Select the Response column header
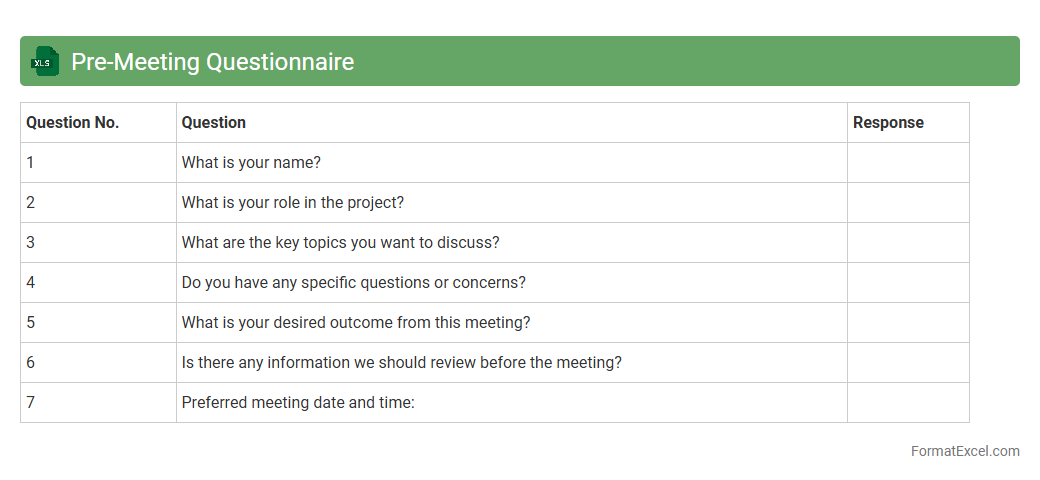Image resolution: width=1040 pixels, height=480 pixels. 888,123
